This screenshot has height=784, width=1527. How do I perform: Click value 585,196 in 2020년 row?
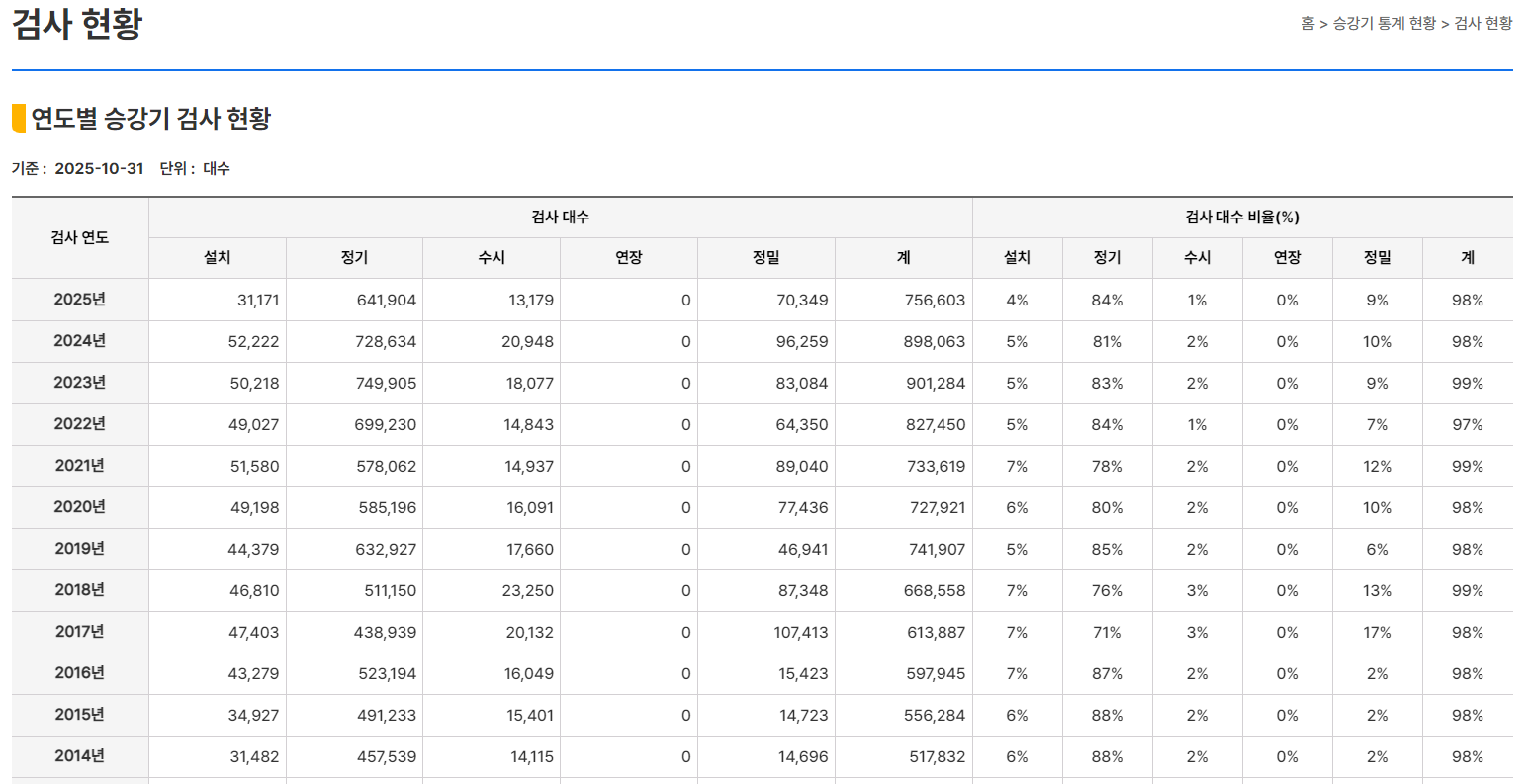(x=388, y=508)
